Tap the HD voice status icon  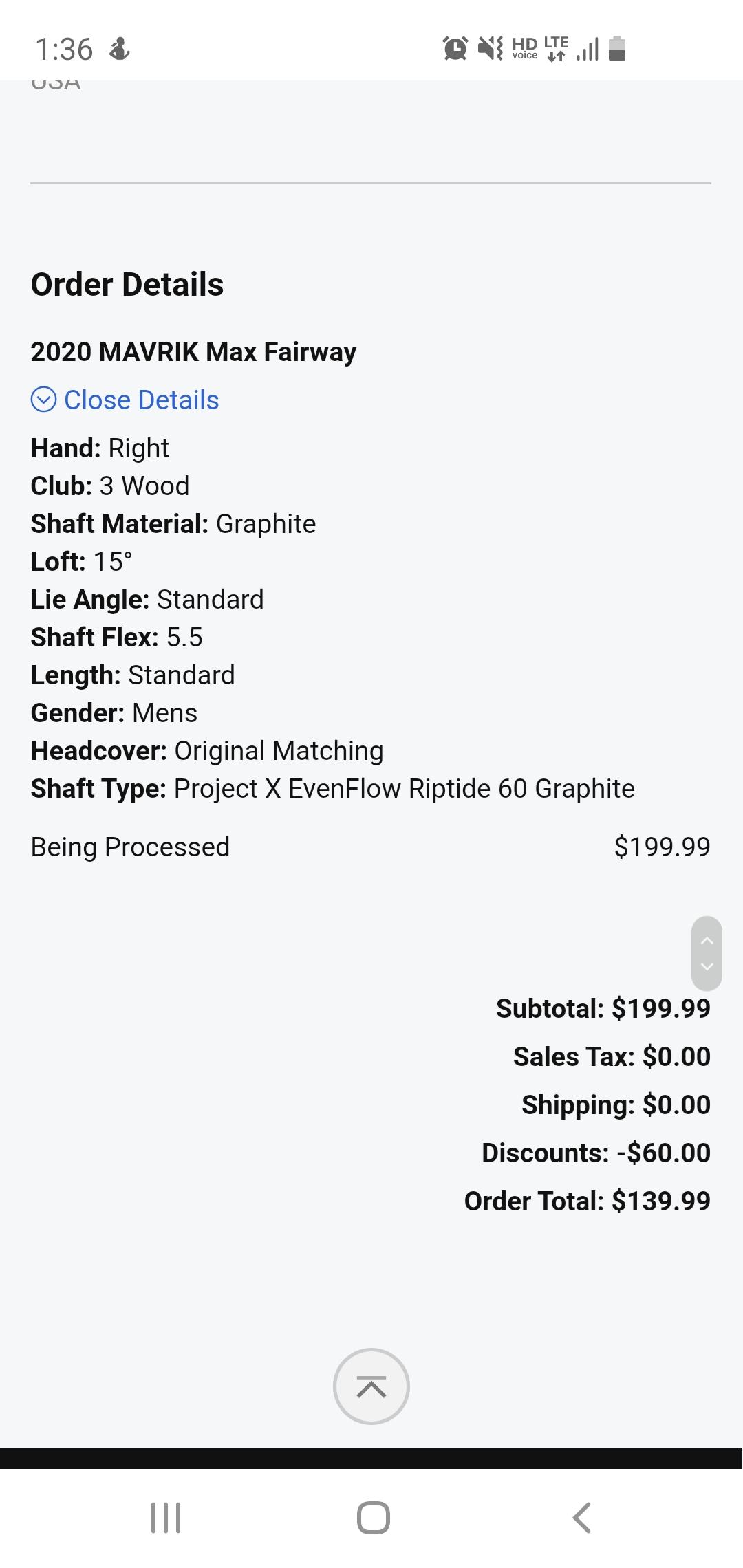tap(524, 48)
